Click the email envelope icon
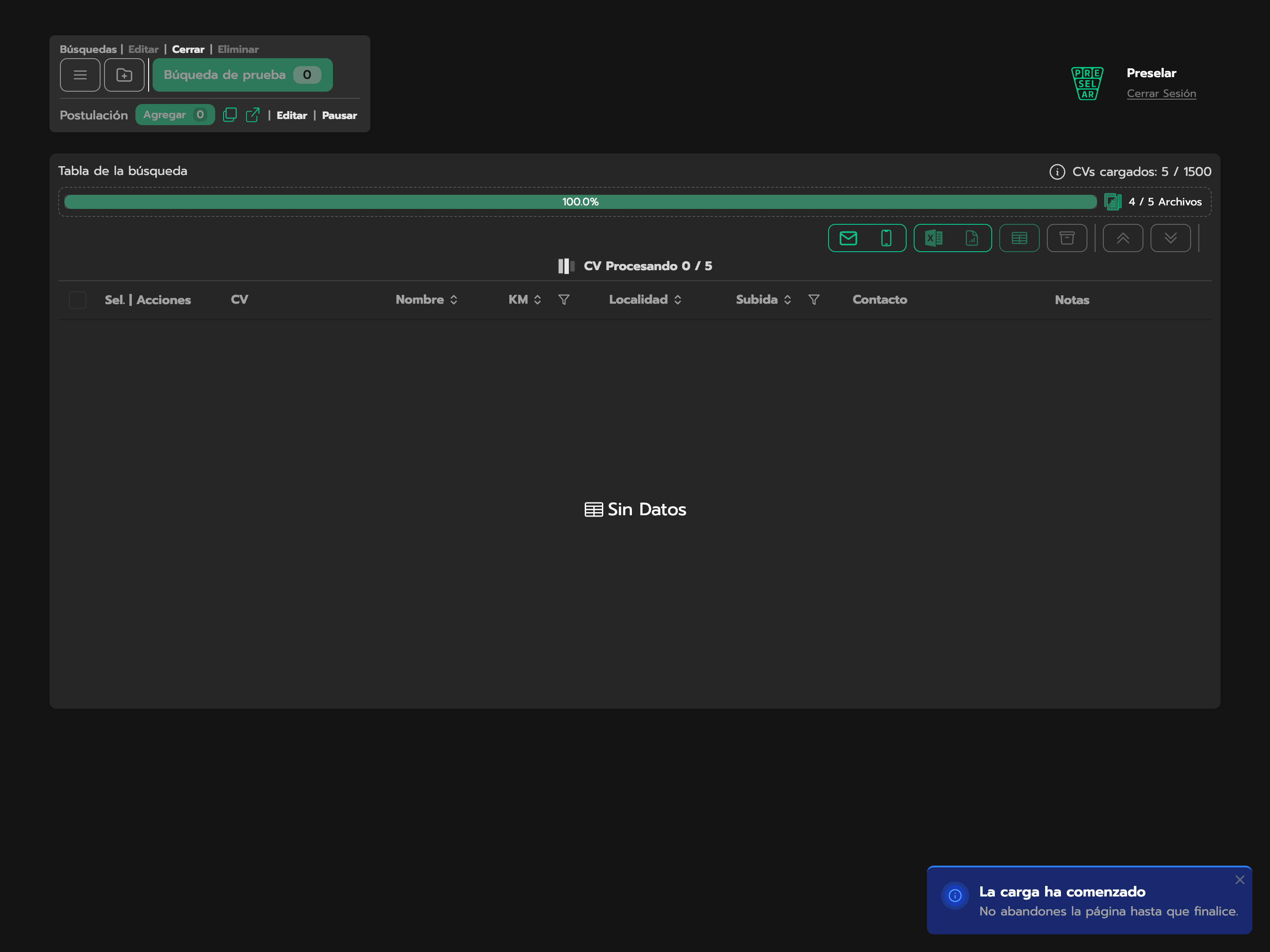 coord(848,238)
